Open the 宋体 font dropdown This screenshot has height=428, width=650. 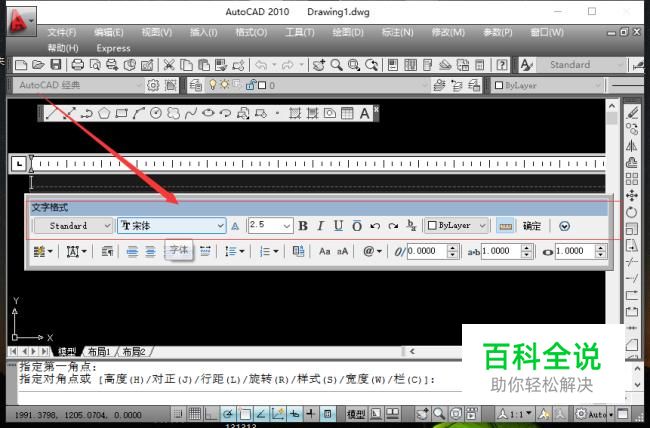point(221,226)
